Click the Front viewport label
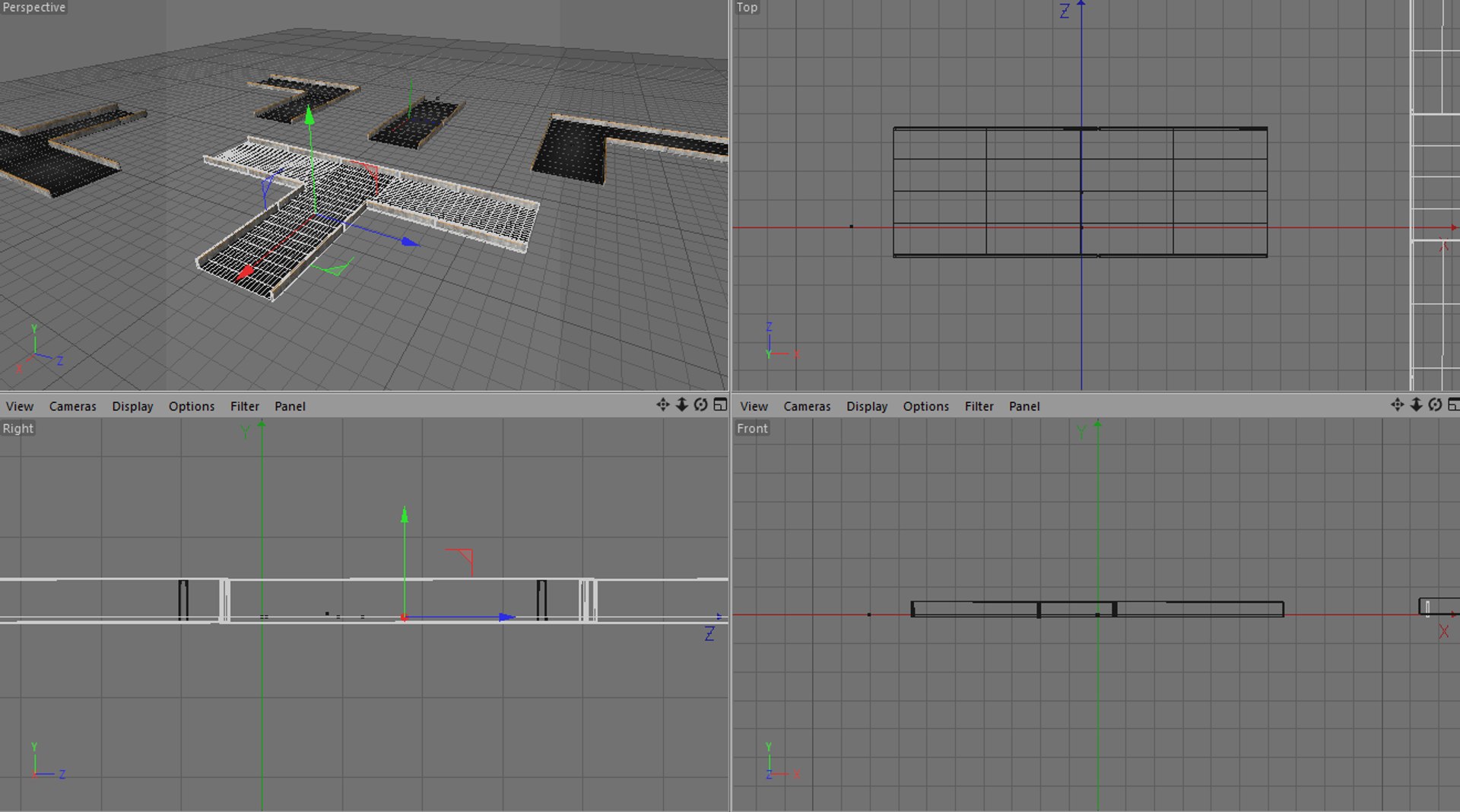 coord(752,429)
